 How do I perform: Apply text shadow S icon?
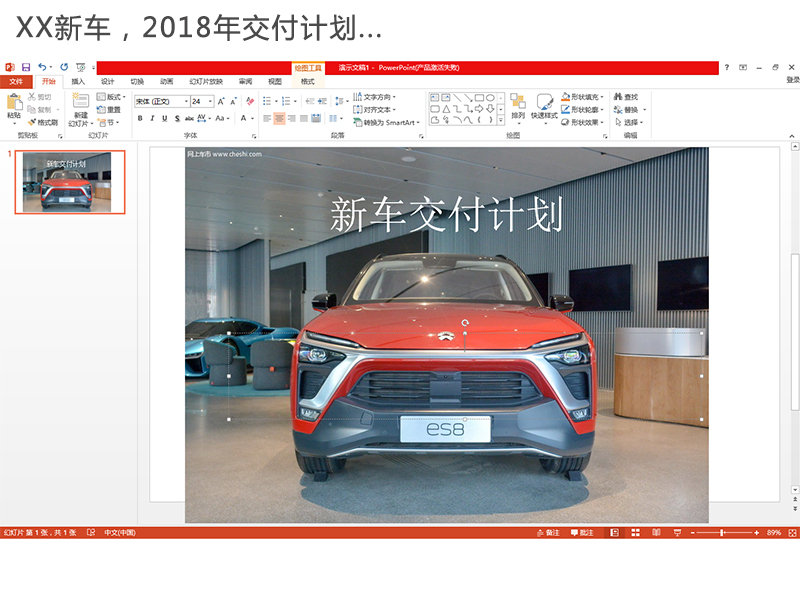pos(177,118)
